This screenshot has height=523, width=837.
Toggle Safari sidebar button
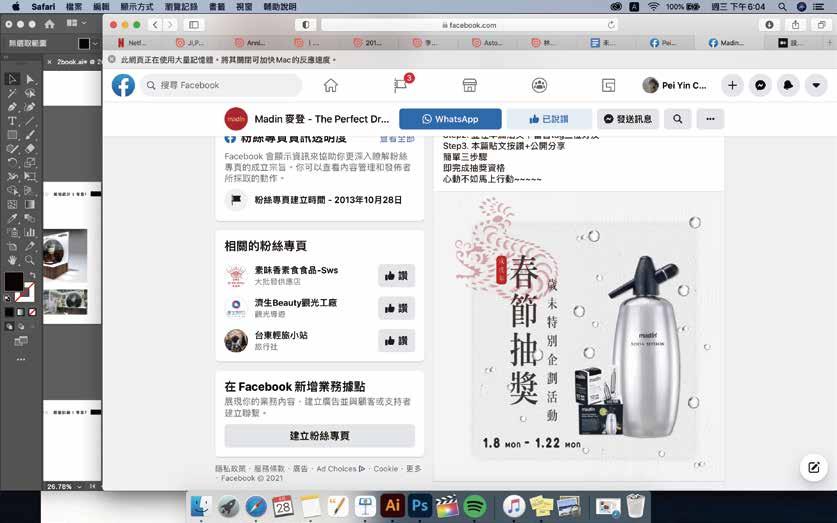pyautogui.click(x=194, y=25)
